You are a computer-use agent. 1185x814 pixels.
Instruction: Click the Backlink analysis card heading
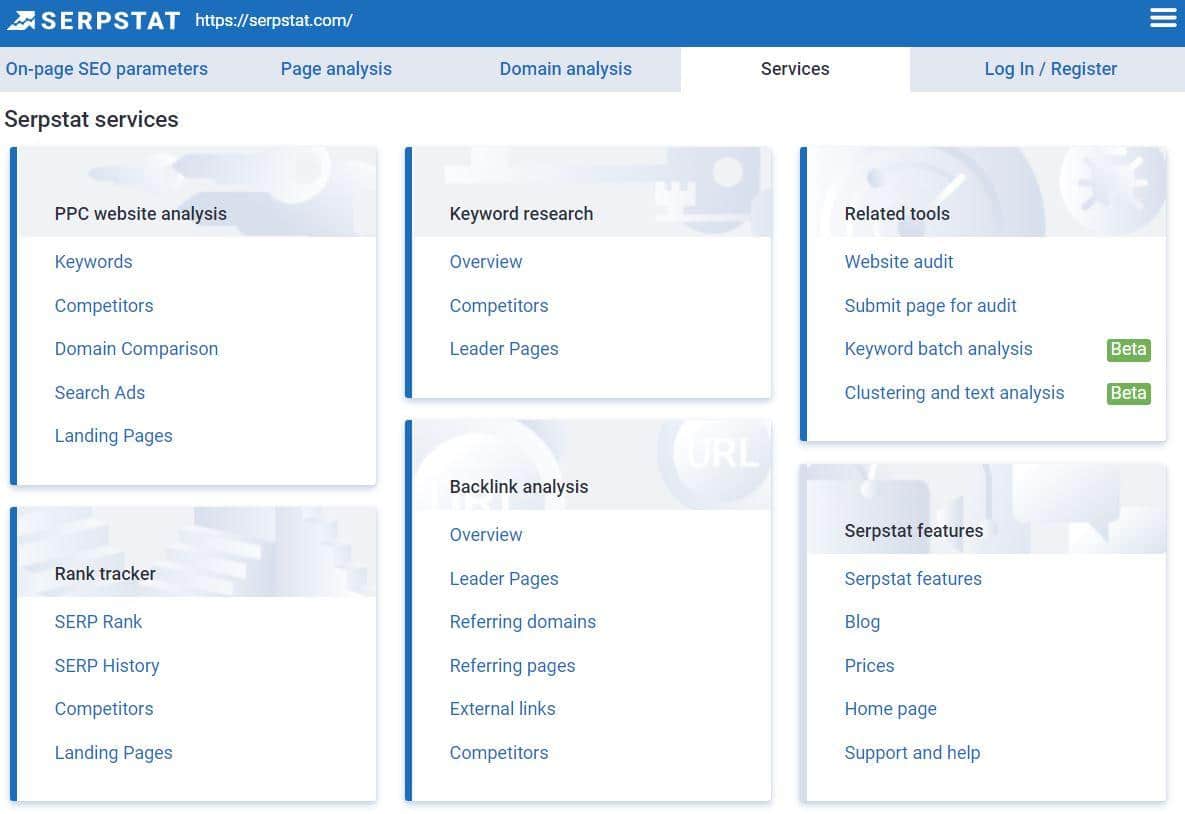[x=518, y=487]
